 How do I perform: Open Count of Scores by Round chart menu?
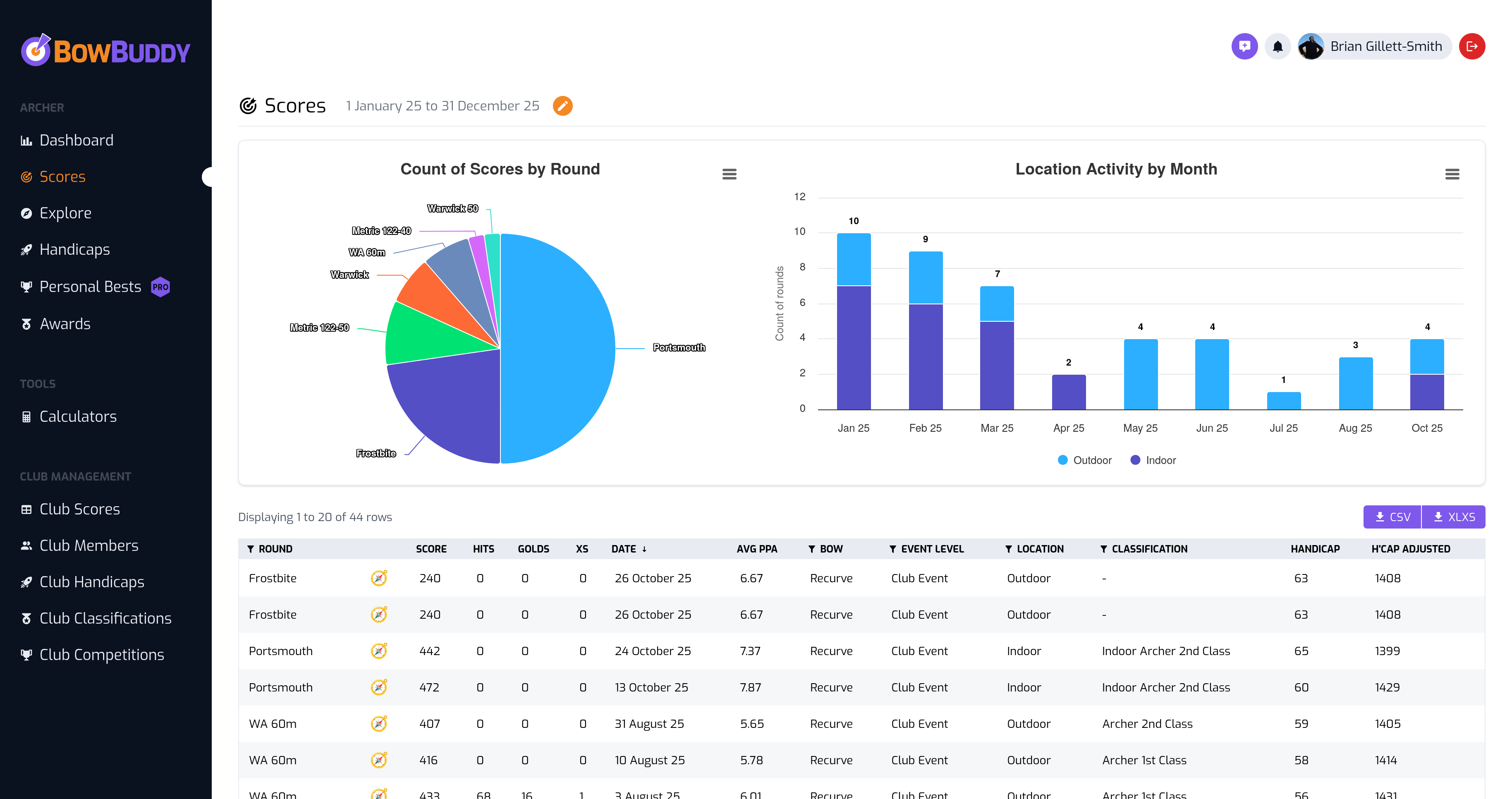coord(729,174)
